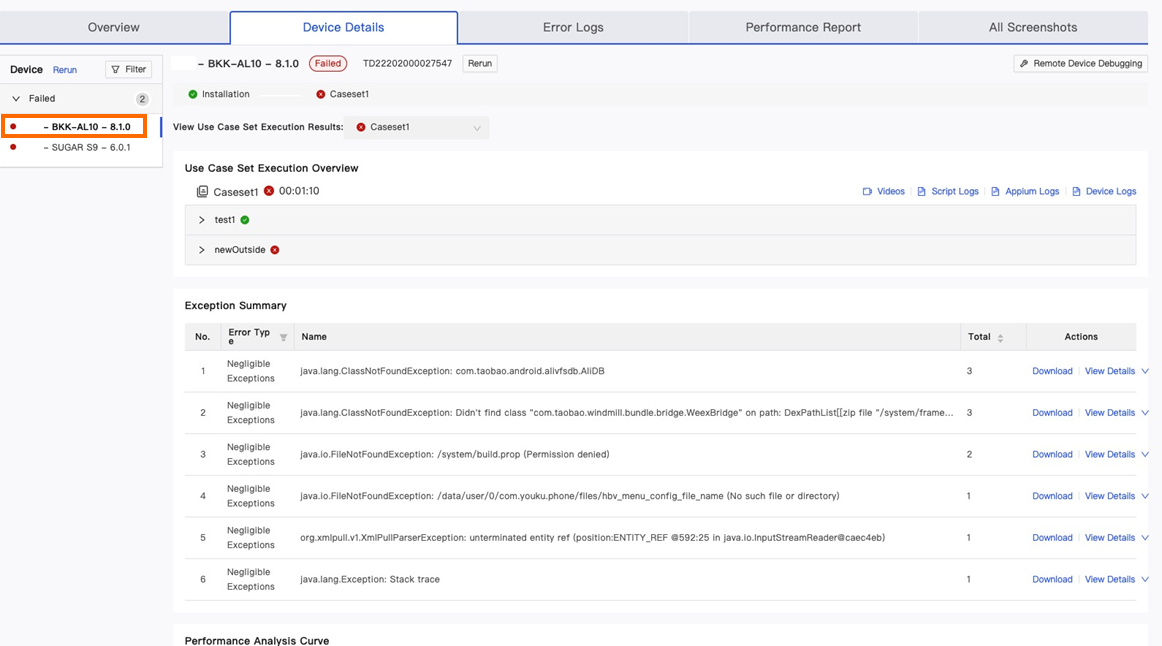Select the Device Details tab
The width and height of the screenshot is (1162, 646).
[x=343, y=27]
